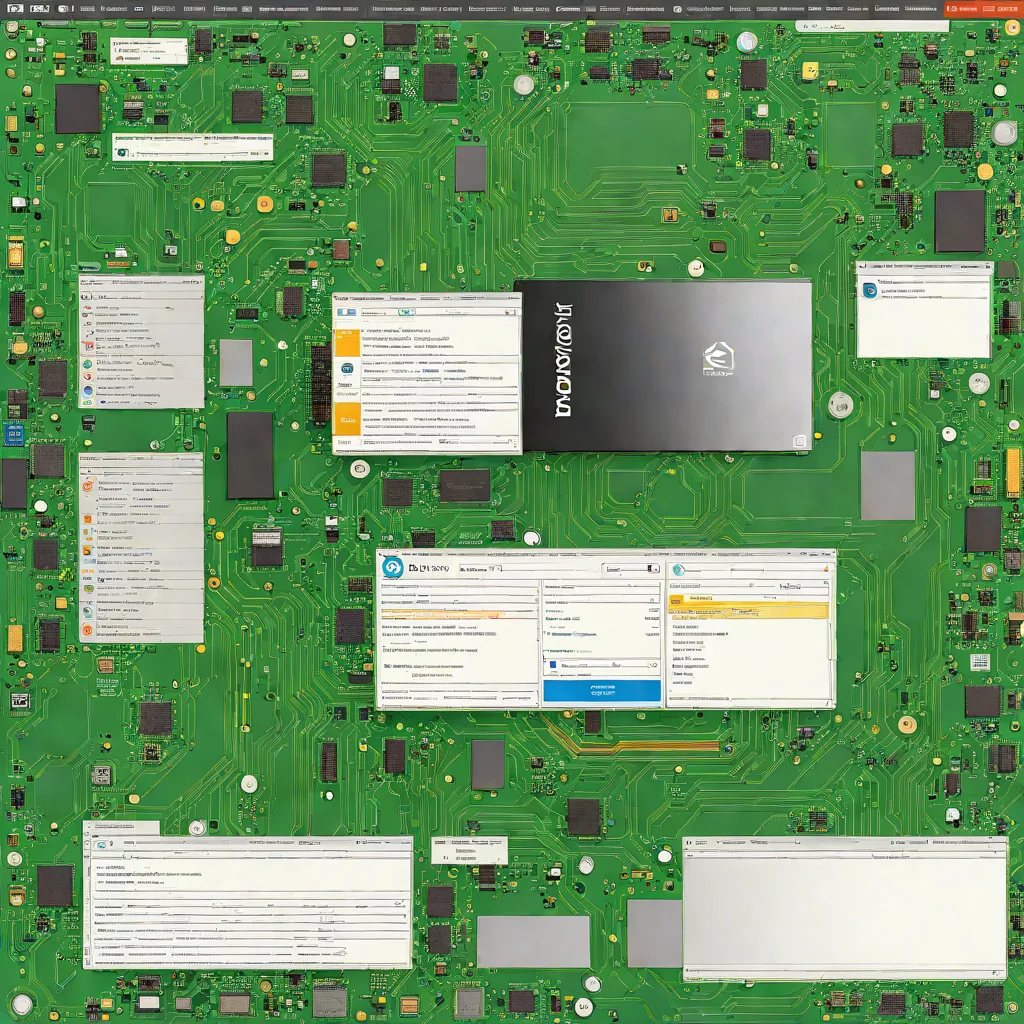This screenshot has width=1024, height=1024.
Task: Select the blue sphere icon row in upper list window
Action: coord(141,391)
